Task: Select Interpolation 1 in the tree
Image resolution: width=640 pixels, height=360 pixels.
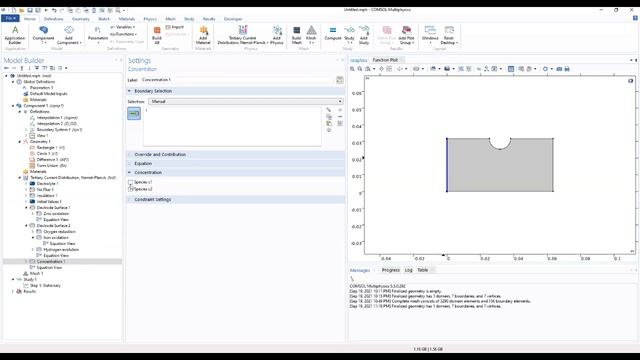Action: click(57, 118)
